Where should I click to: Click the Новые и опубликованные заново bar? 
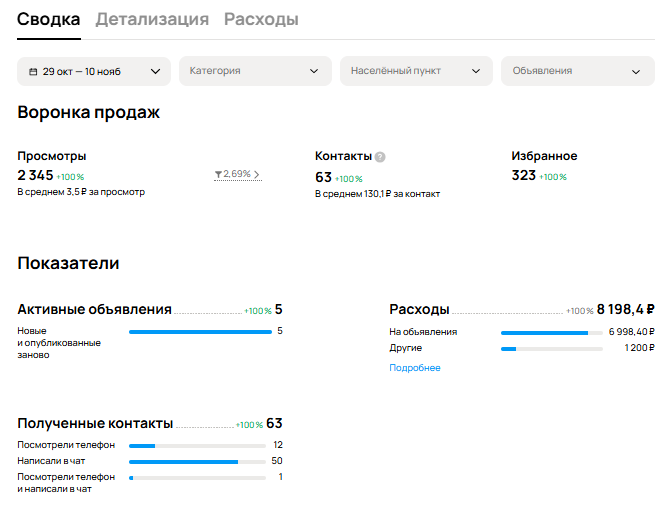coord(200,331)
